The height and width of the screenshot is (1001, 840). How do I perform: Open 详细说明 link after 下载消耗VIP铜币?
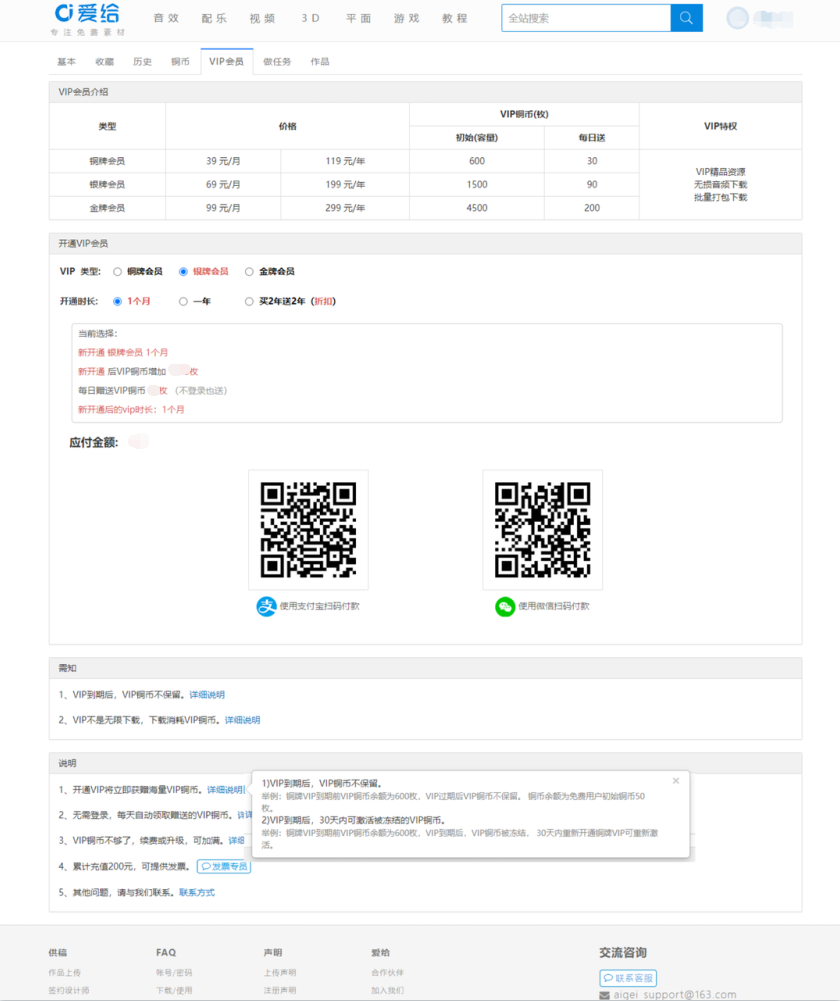243,720
